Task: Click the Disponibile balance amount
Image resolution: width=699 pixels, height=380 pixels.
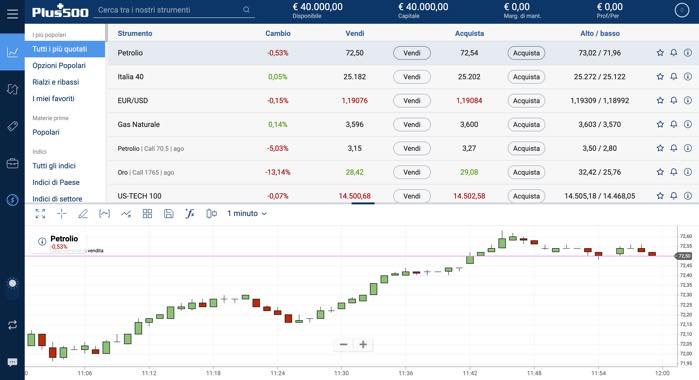Action: point(317,7)
